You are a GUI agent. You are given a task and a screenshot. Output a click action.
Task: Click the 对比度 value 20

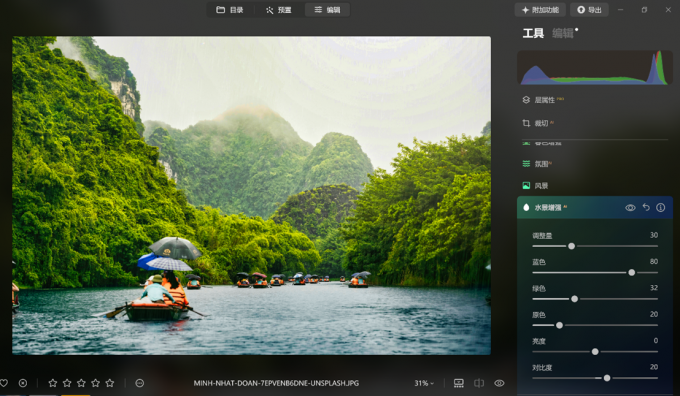tap(654, 367)
